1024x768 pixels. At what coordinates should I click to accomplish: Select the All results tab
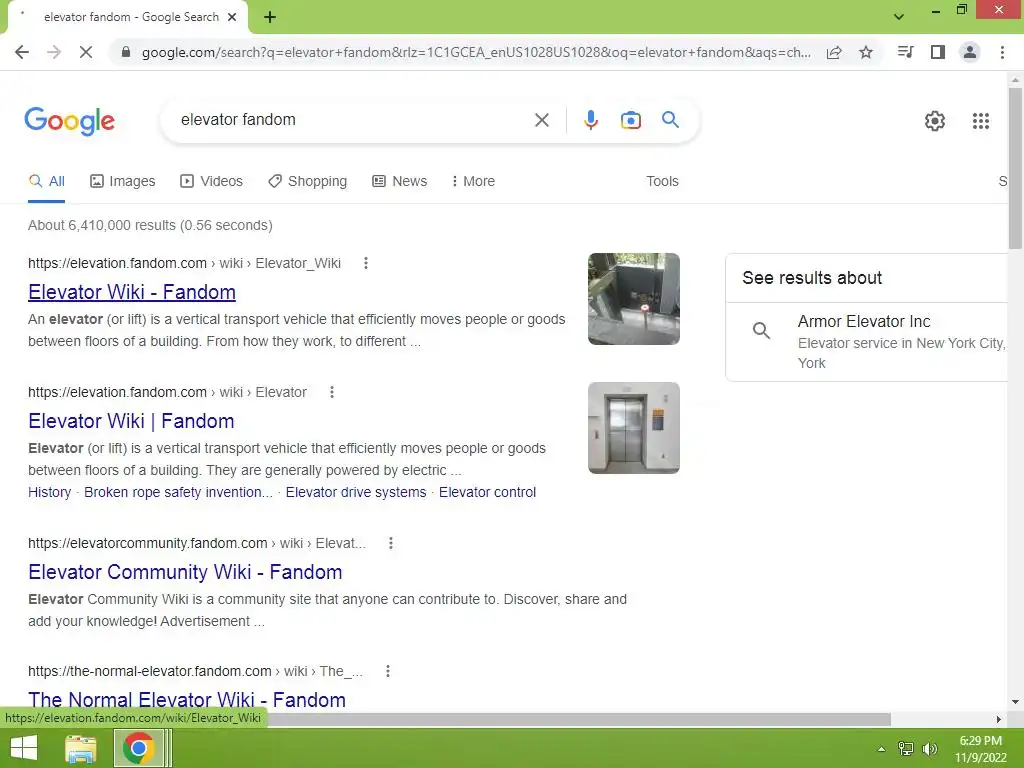click(x=46, y=182)
